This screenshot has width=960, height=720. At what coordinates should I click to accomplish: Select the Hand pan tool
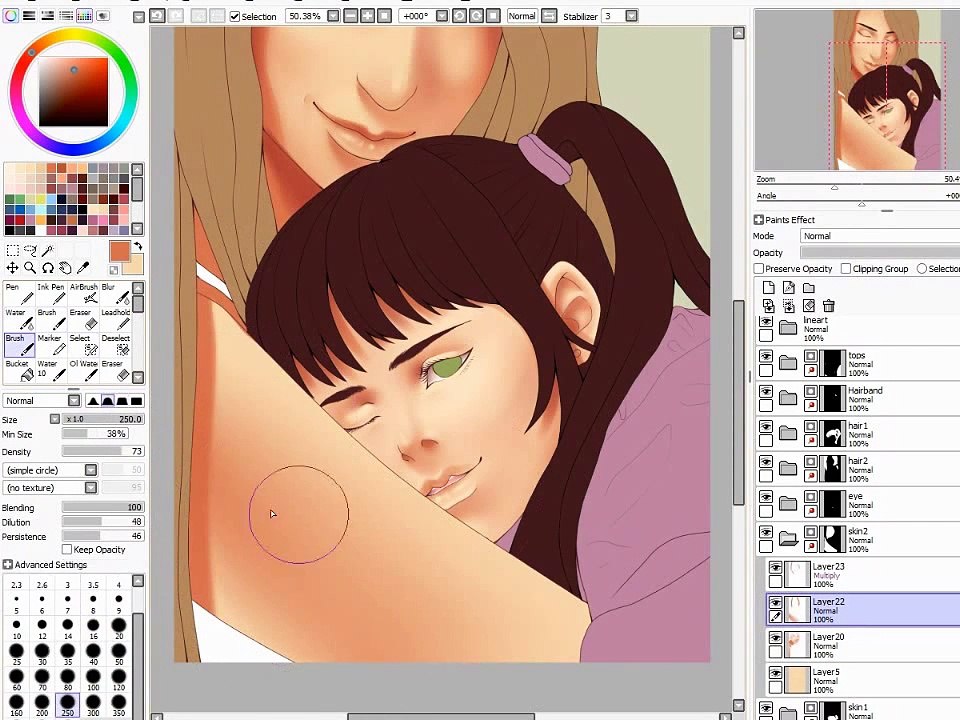[65, 268]
